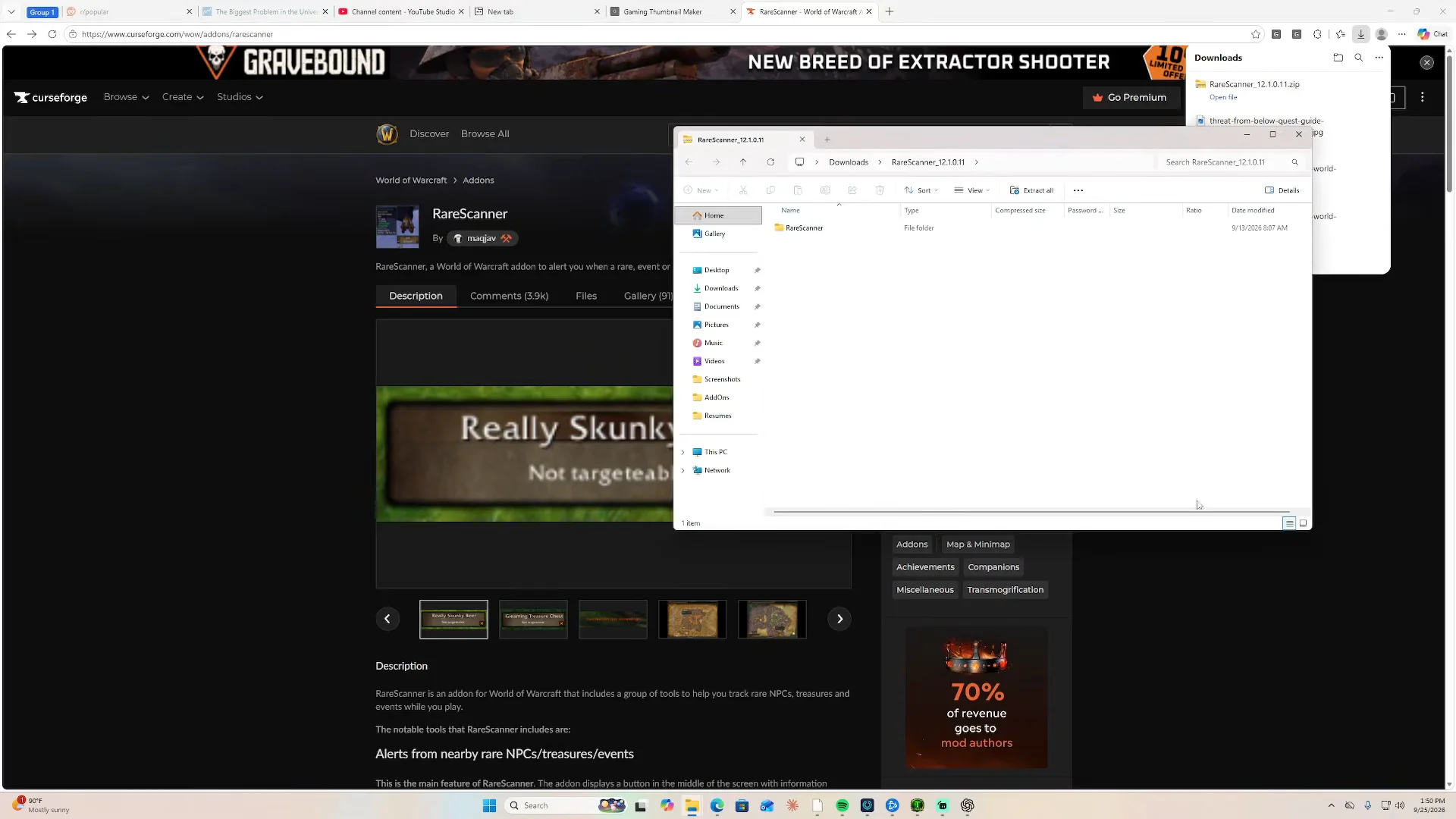Click Extract all in File Explorer toolbar
The height and width of the screenshot is (819, 1456).
coord(1031,190)
